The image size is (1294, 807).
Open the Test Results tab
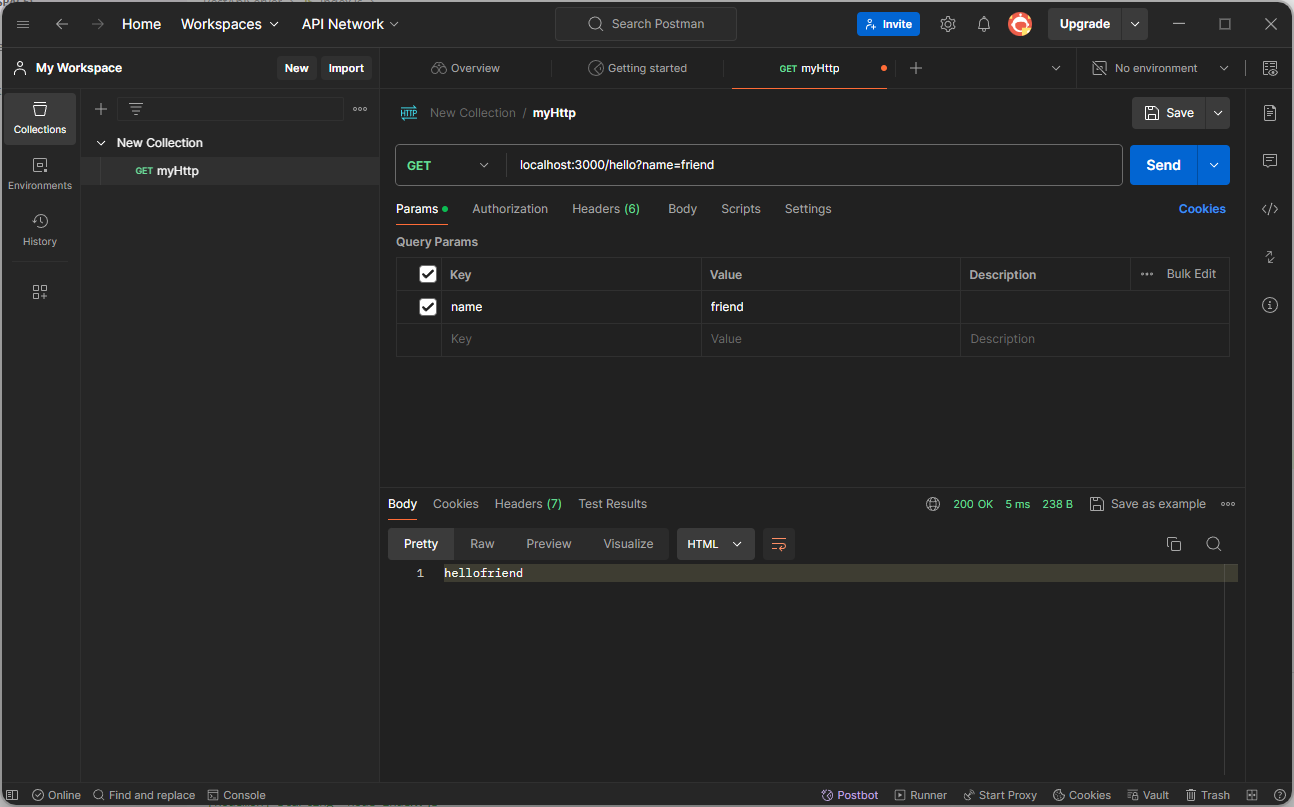point(612,504)
